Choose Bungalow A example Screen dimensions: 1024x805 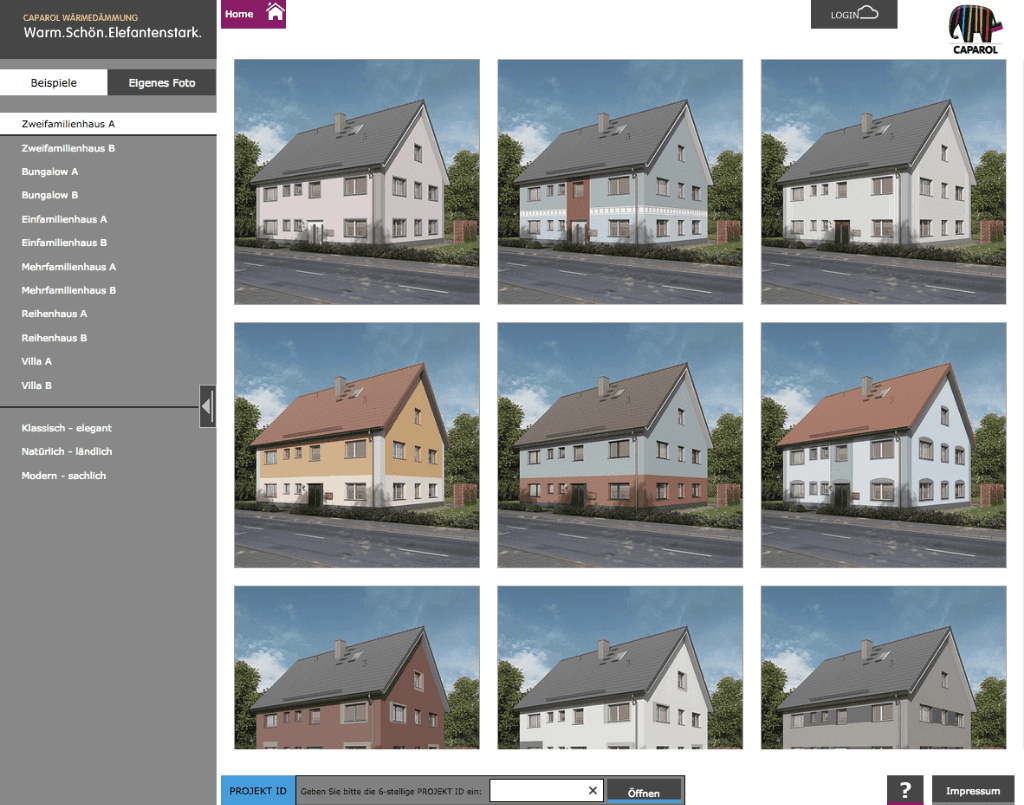coord(50,172)
